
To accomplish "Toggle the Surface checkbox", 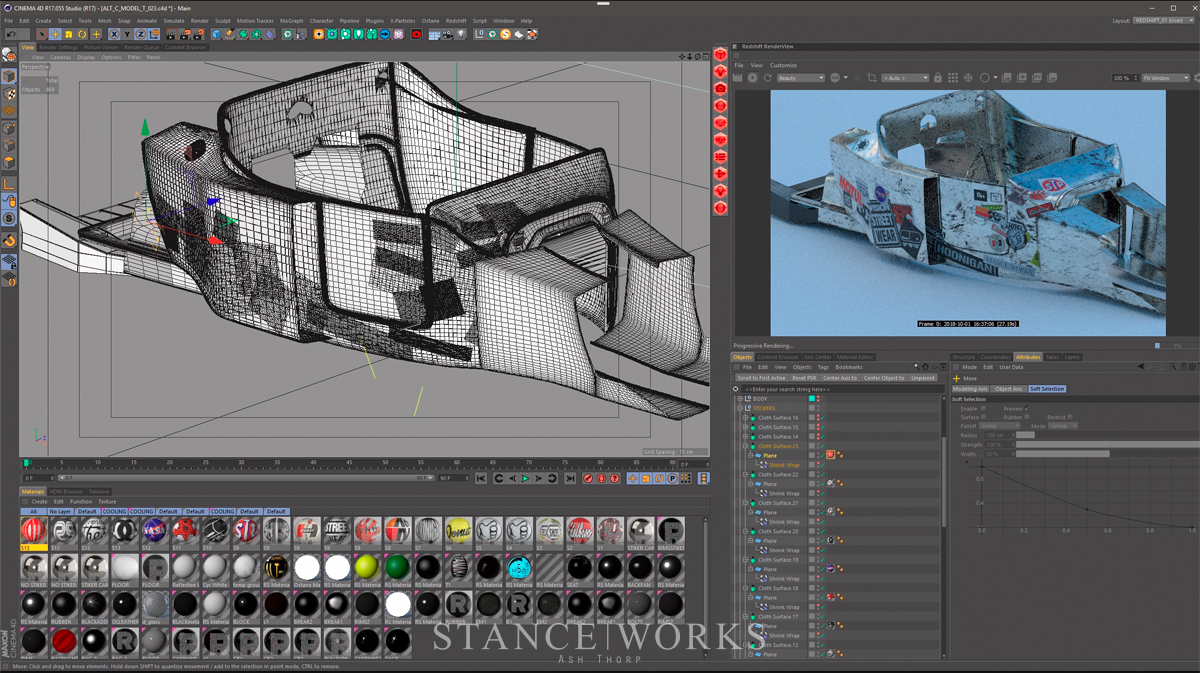I will [983, 417].
